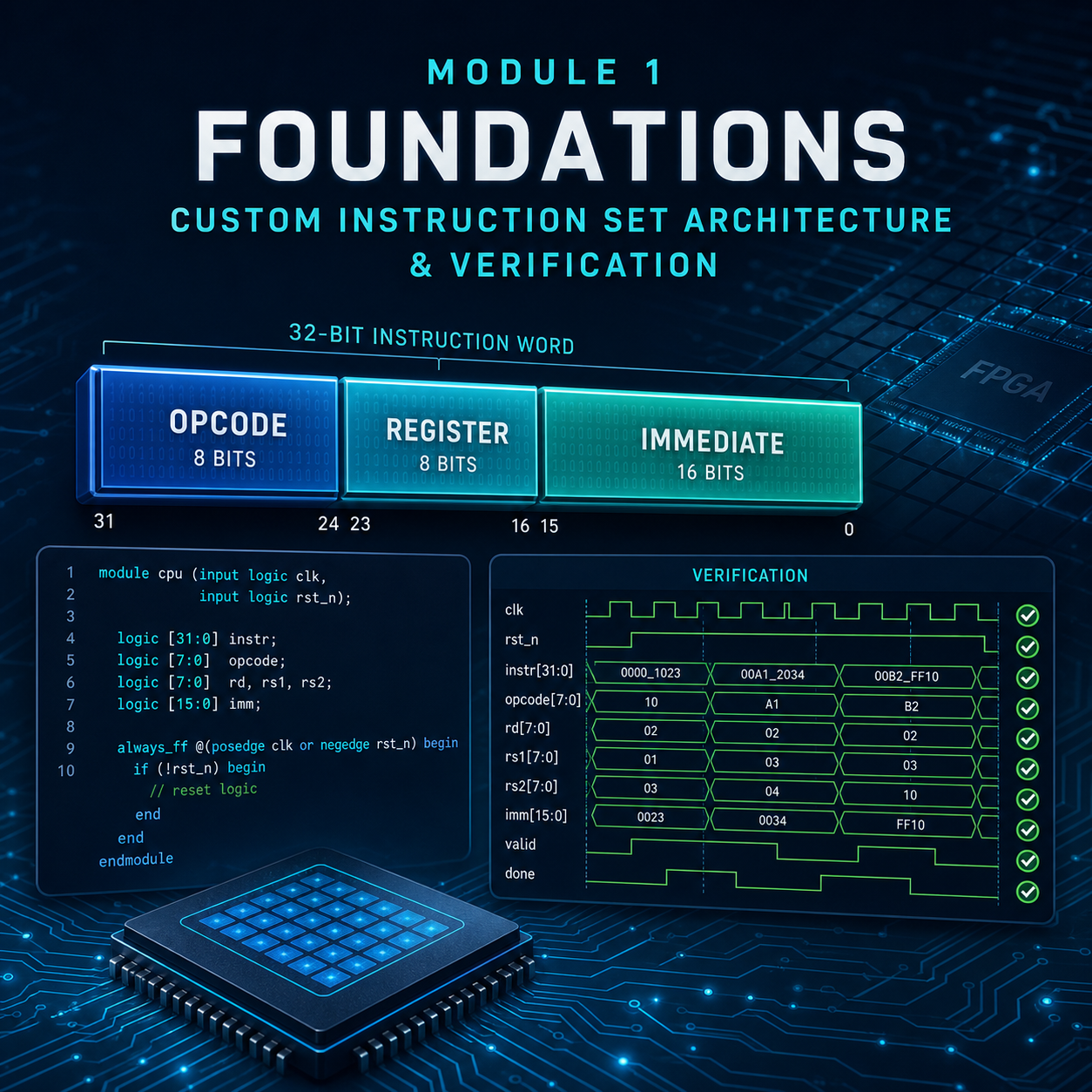Click bit index 23 under the instruction word
The width and height of the screenshot is (1092, 1092).
pyautogui.click(x=361, y=524)
